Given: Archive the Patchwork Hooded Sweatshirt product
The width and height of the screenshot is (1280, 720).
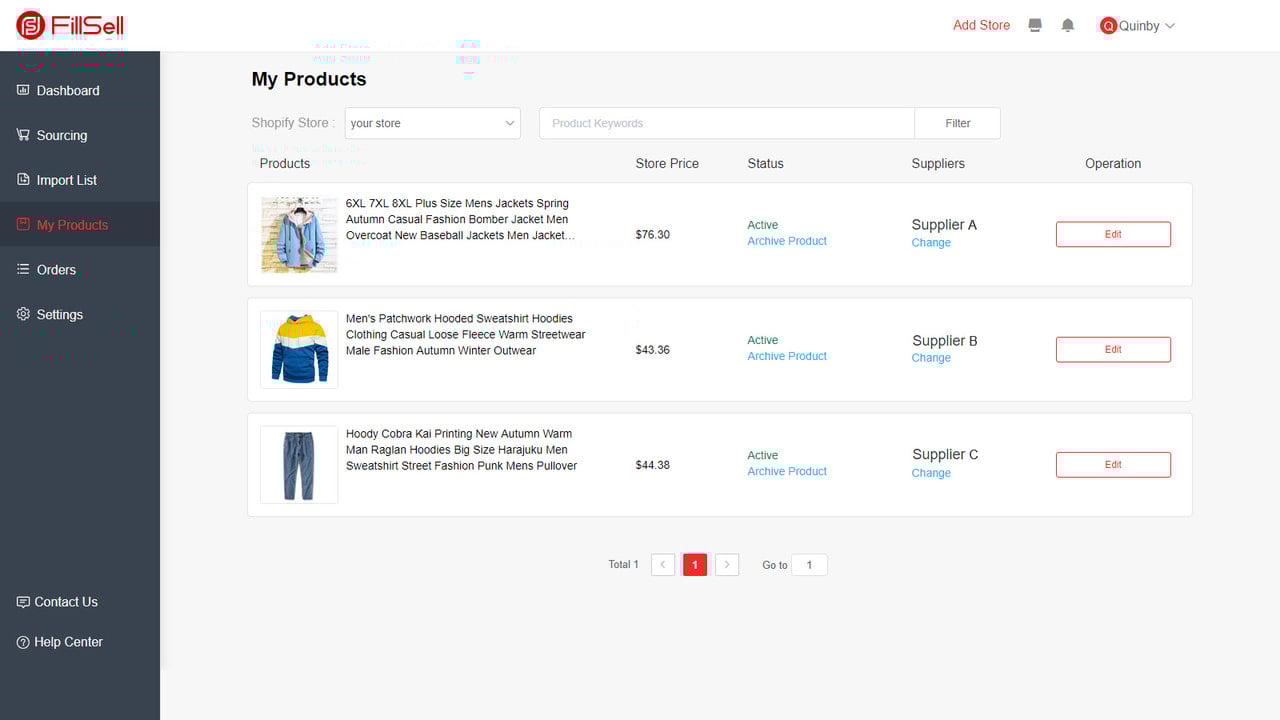Looking at the screenshot, I should coord(787,356).
